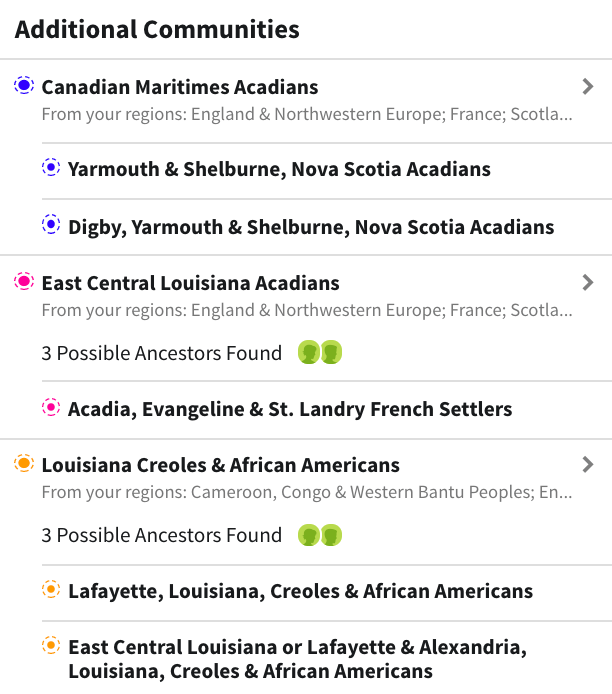Click green ancestor avatars under East Central Louisiana Acadians
612x694 pixels.
coord(320,353)
